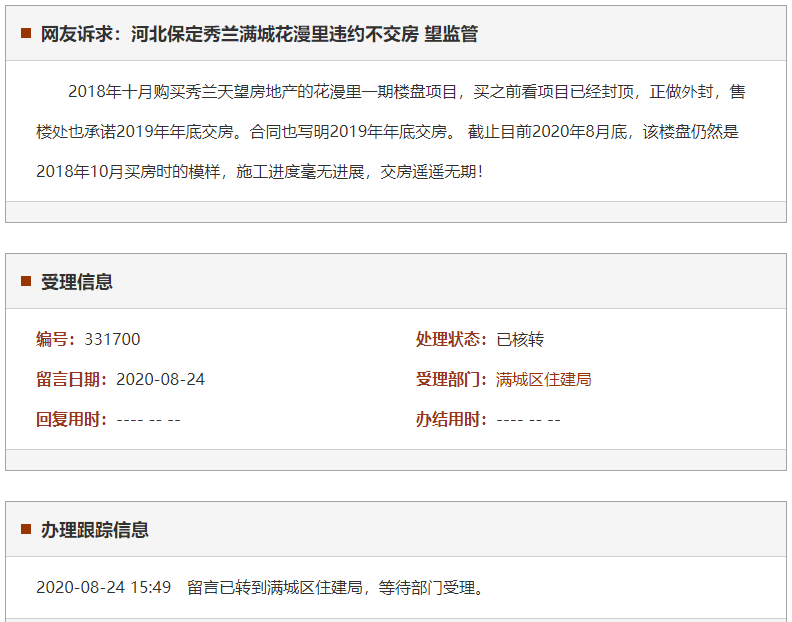Click the square bullet icon beside 受理信息
Image resolution: width=792 pixels, height=622 pixels.
click(26, 282)
